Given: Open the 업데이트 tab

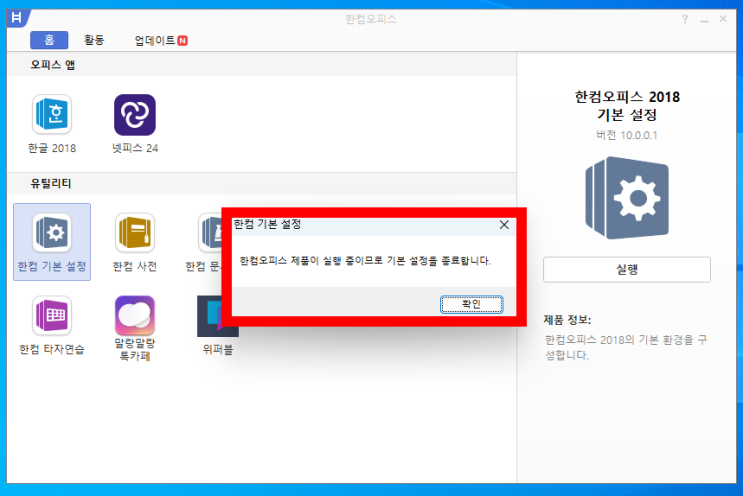Looking at the screenshot, I should 161,40.
